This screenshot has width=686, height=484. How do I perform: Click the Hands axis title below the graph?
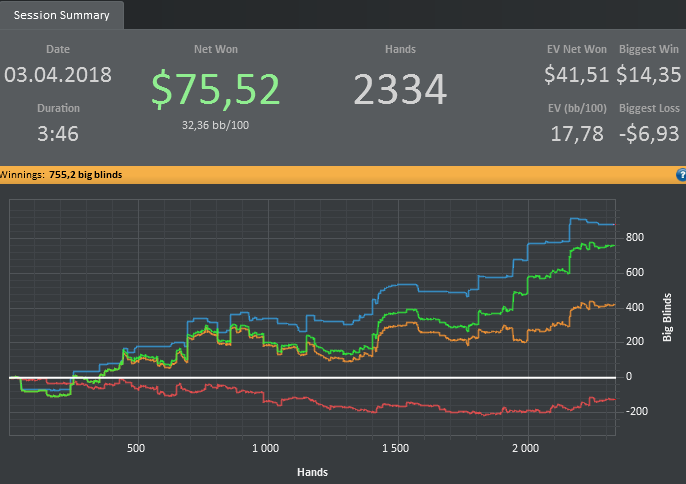(x=312, y=472)
